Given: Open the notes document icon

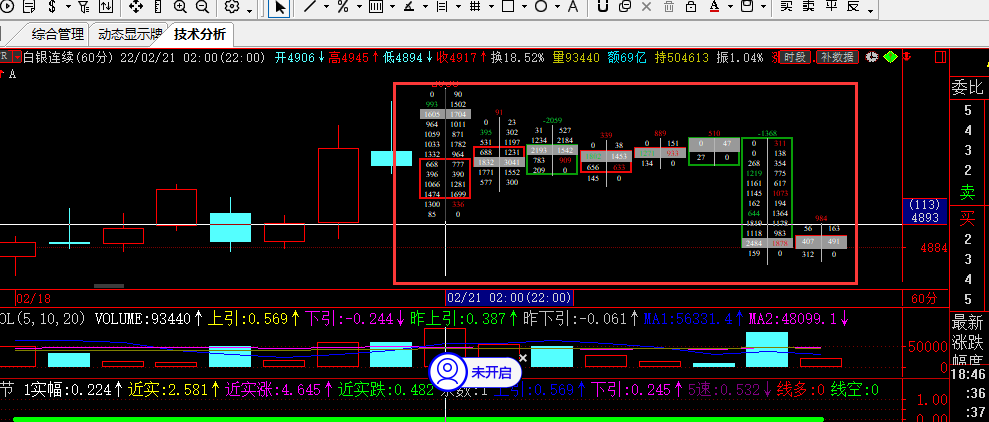Looking at the screenshot, I should click(x=29, y=7).
